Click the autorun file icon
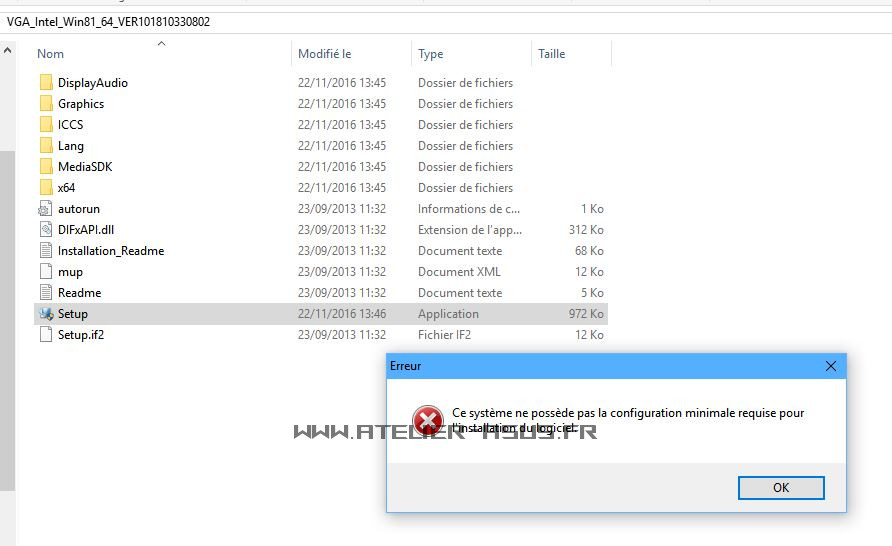This screenshot has height=546, width=892. pyautogui.click(x=46, y=209)
